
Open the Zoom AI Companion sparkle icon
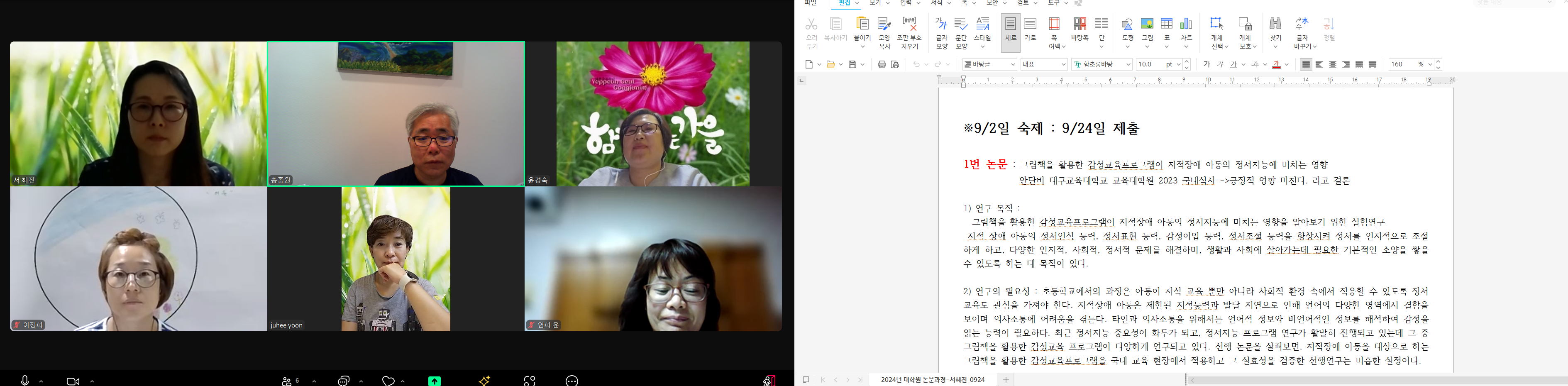coord(485,381)
